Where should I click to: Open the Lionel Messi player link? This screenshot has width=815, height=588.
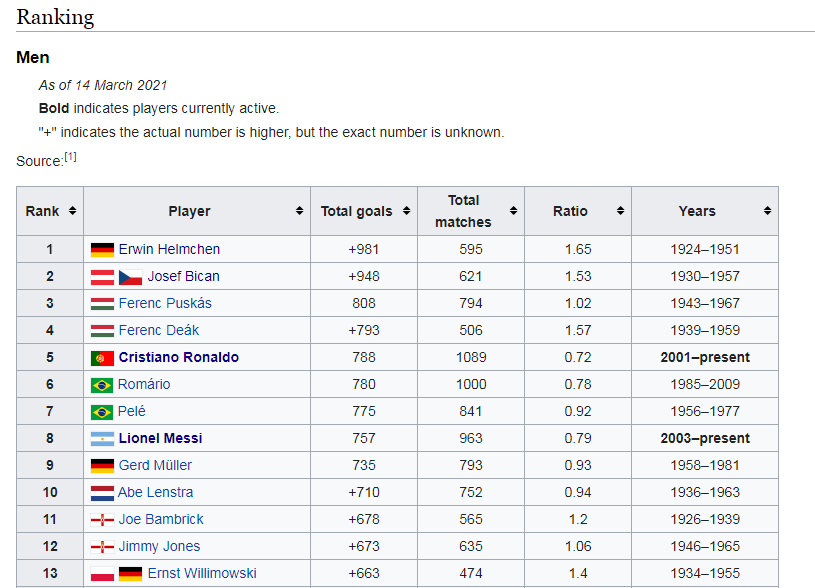(160, 438)
